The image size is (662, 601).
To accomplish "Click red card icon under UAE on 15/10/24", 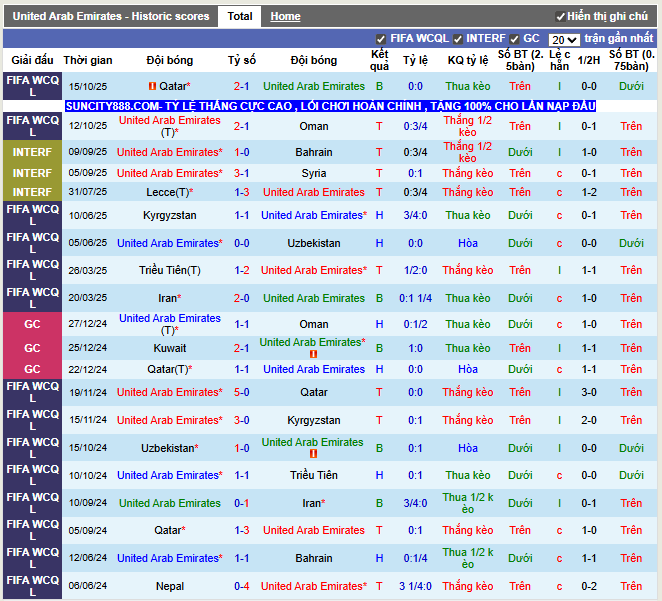I will (313, 454).
